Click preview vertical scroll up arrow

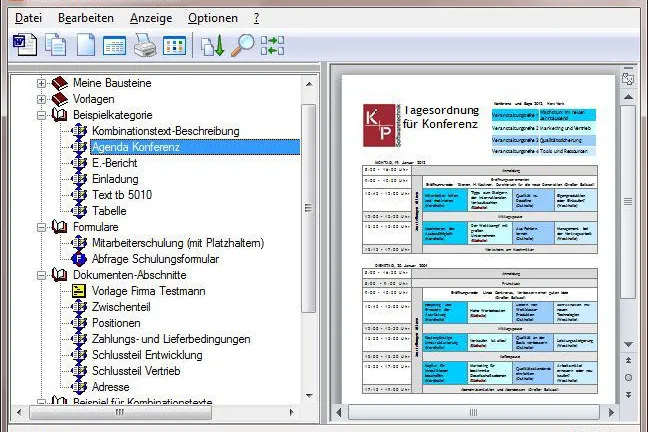point(628,97)
